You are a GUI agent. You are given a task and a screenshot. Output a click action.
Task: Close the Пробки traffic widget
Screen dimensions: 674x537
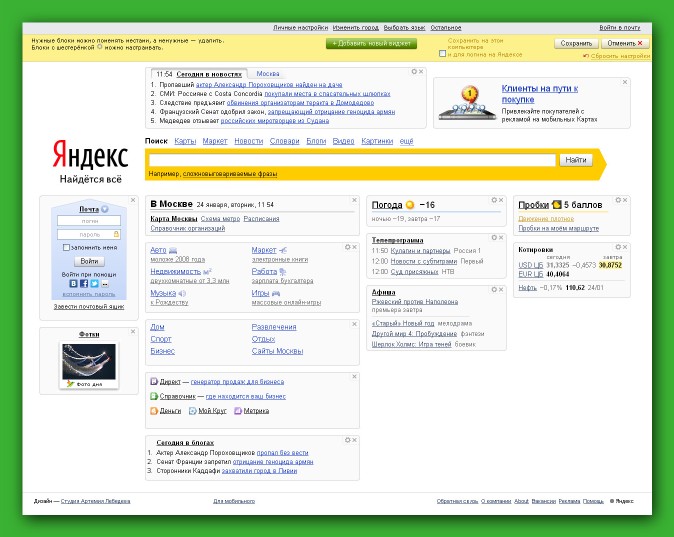tap(625, 200)
